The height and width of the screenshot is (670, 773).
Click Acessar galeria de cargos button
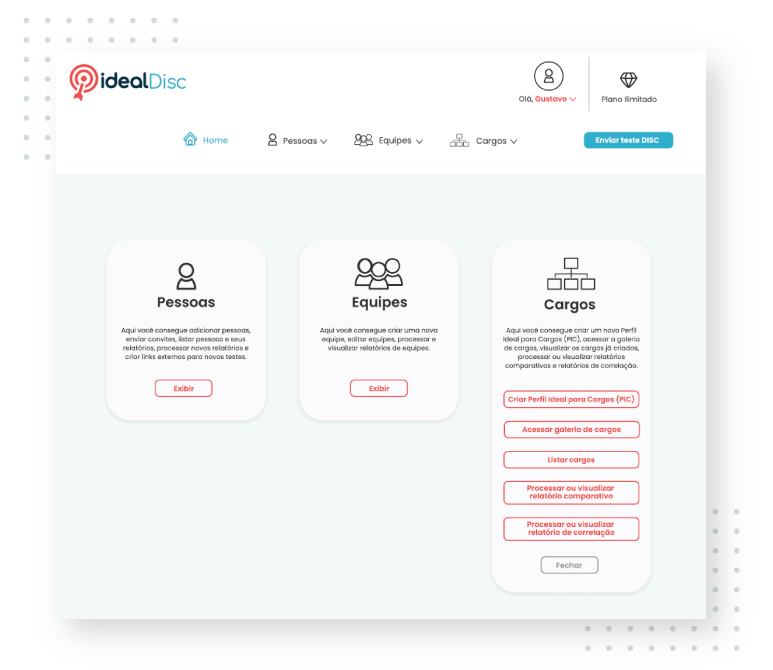[571, 429]
